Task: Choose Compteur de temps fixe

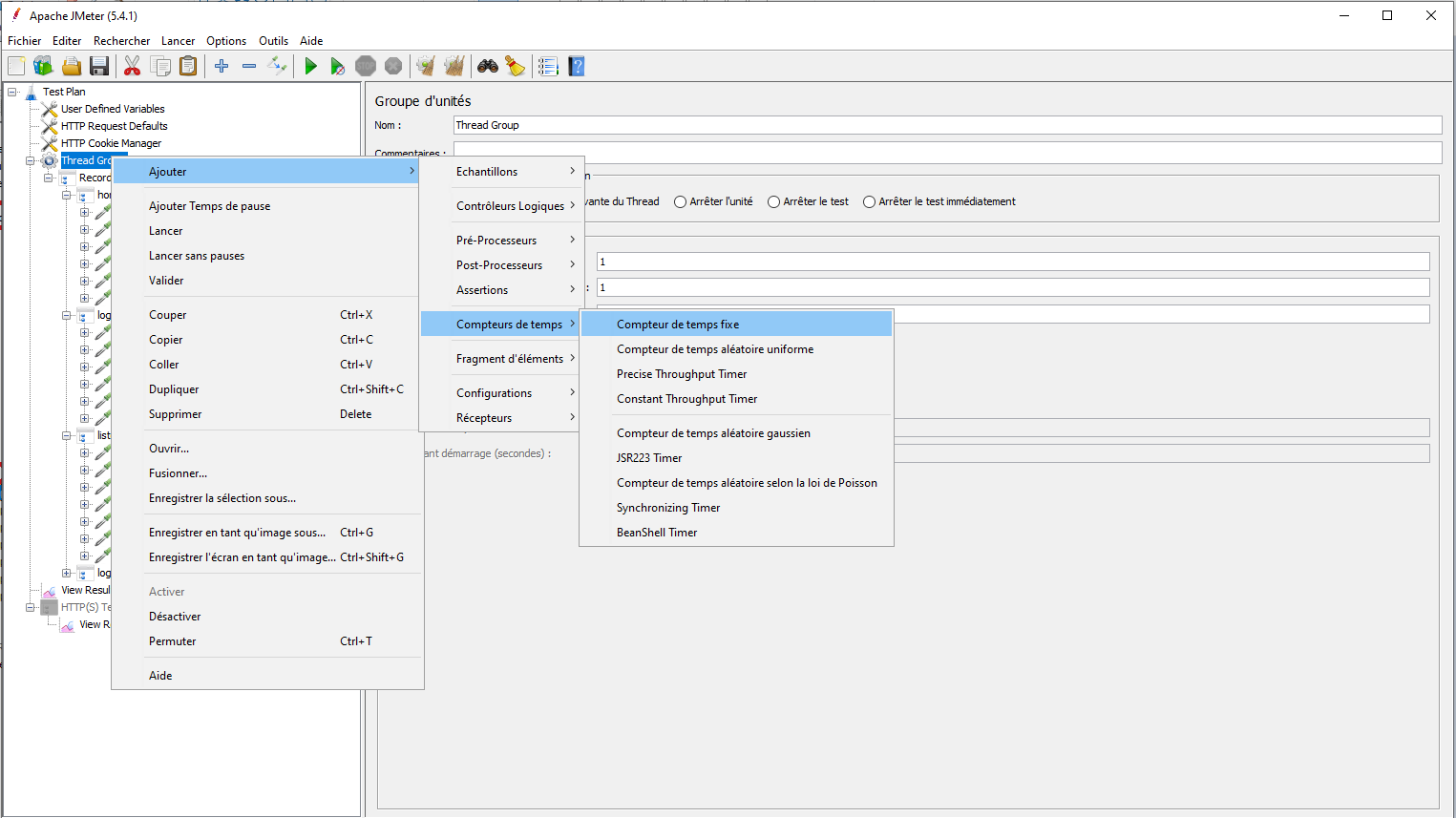Action: pyautogui.click(x=736, y=325)
